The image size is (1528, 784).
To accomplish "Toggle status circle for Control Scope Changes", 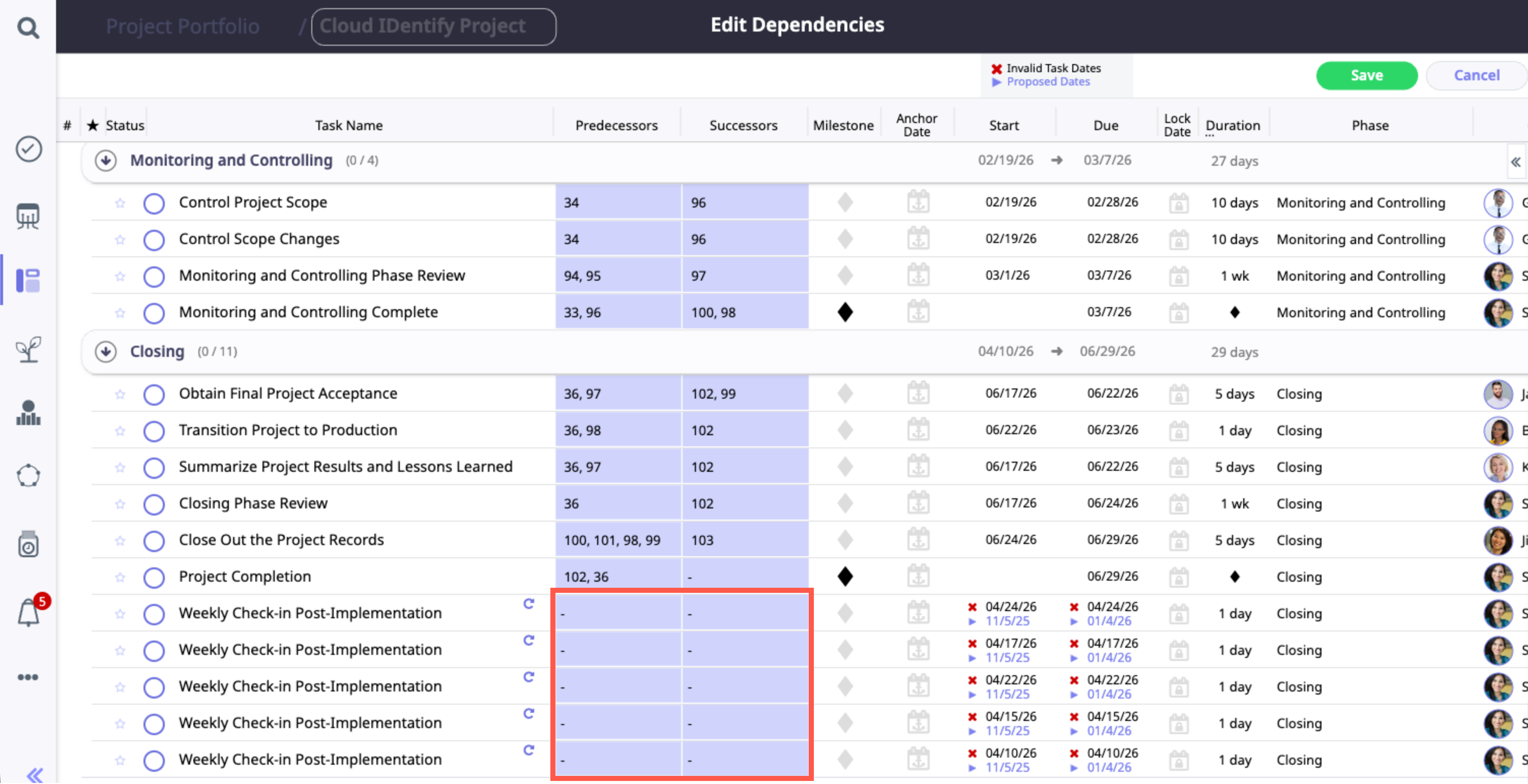I will [154, 239].
